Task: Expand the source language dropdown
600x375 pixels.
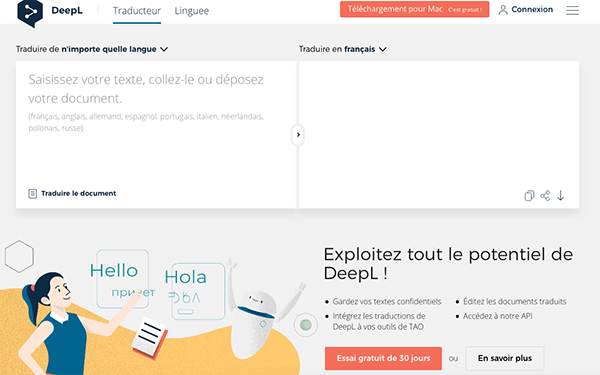Action: point(92,49)
